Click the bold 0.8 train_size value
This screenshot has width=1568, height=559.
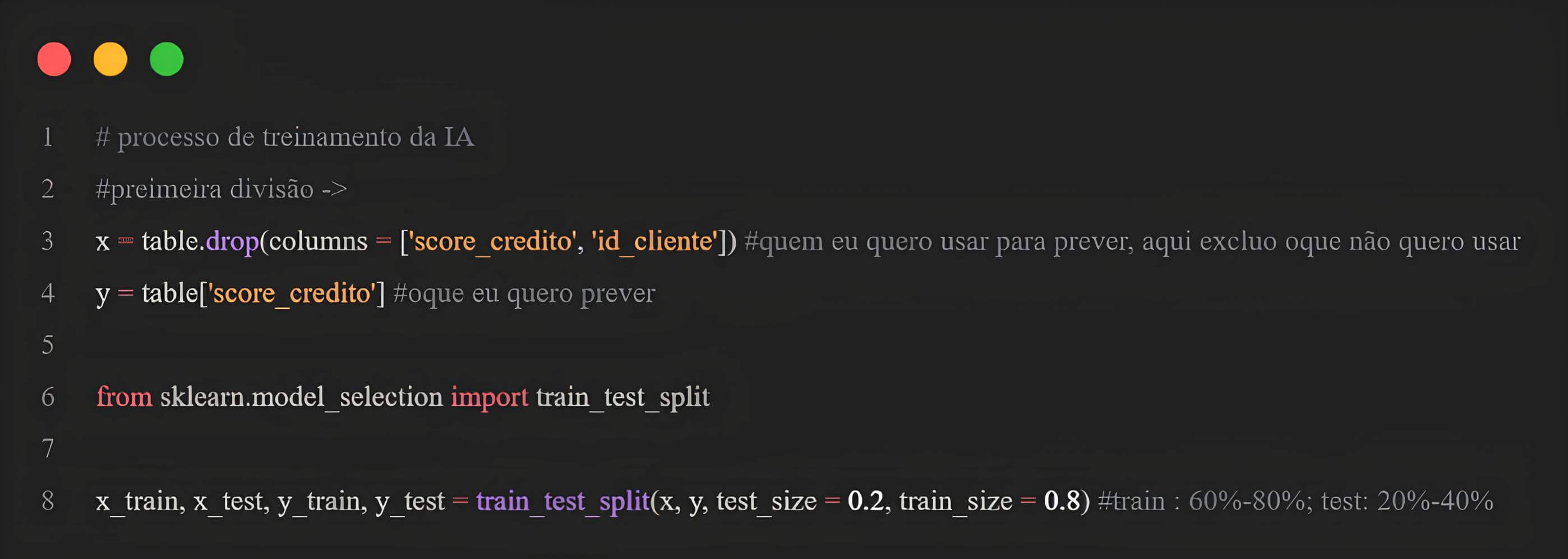click(1062, 501)
